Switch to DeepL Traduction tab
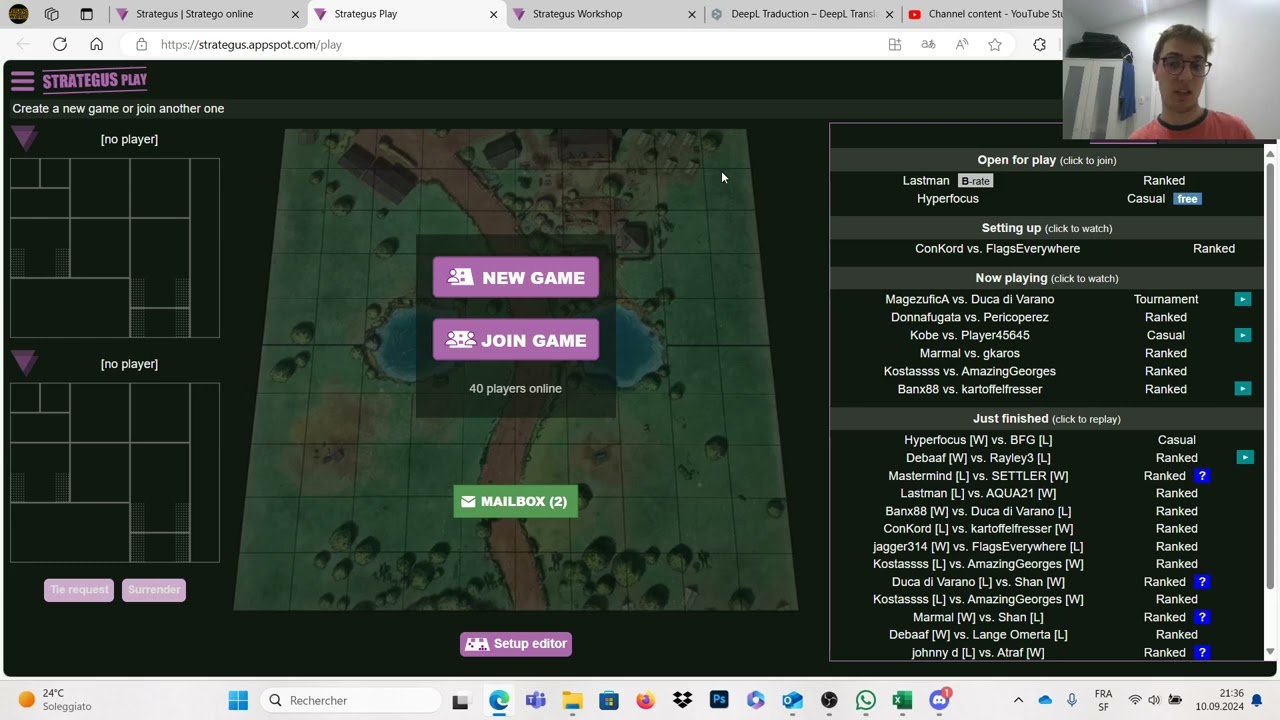The height and width of the screenshot is (720, 1280). point(803,14)
